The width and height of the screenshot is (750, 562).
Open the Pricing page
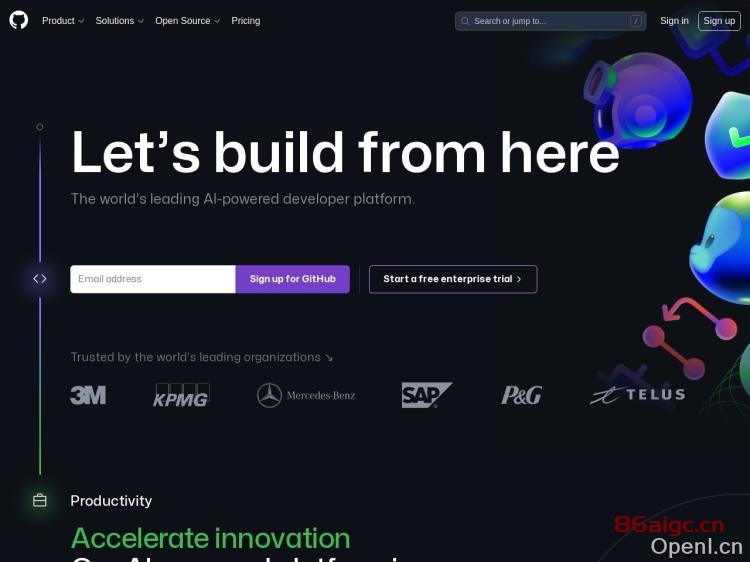[246, 21]
